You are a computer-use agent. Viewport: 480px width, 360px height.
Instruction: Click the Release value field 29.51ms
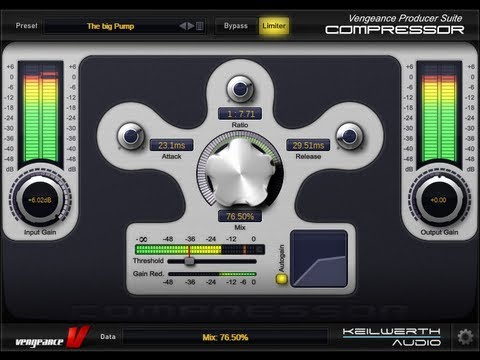(x=308, y=145)
